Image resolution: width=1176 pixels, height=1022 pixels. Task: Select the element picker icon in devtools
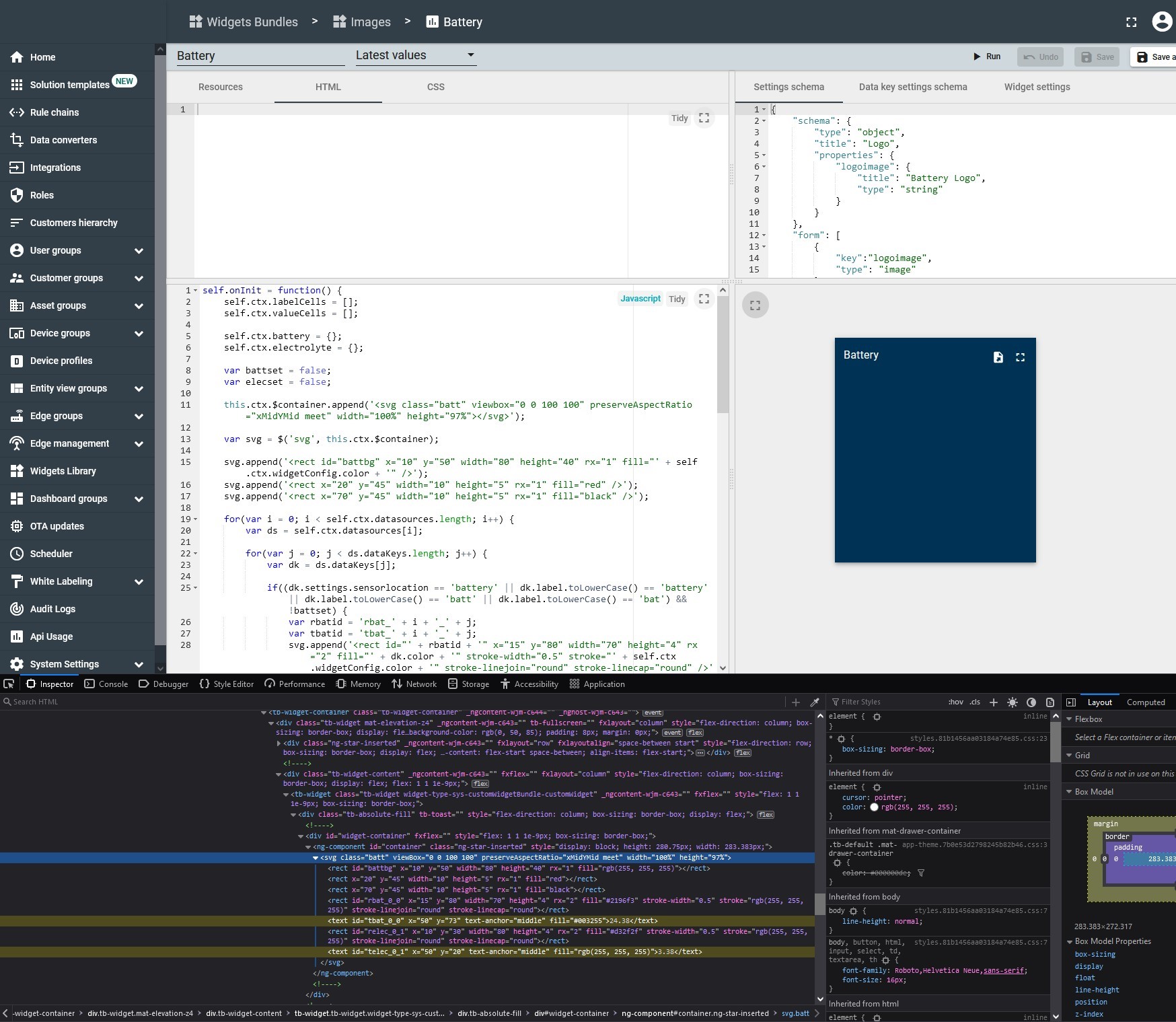(9, 684)
